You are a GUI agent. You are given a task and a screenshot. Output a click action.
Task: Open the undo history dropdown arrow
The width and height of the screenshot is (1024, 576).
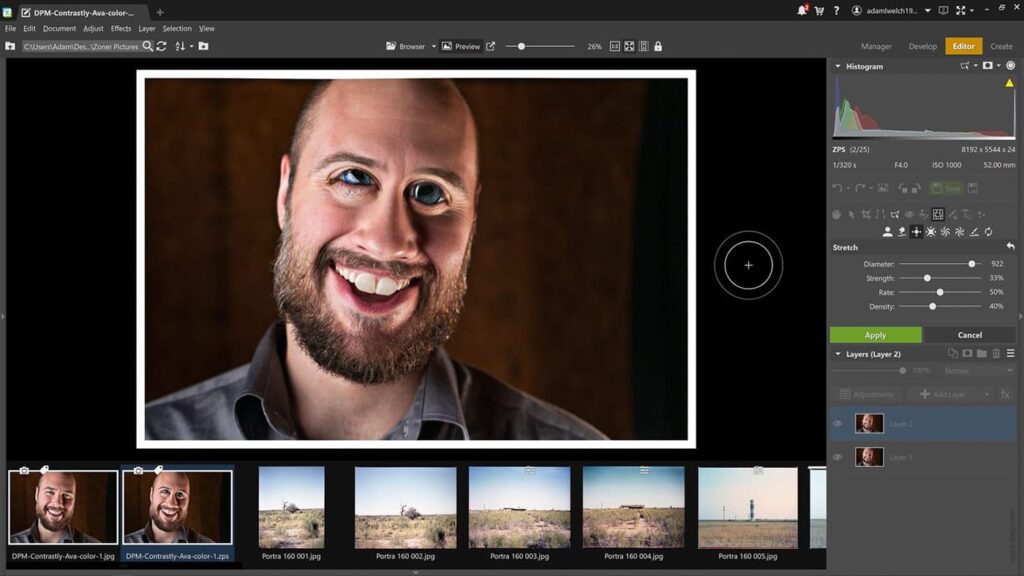[x=848, y=188]
